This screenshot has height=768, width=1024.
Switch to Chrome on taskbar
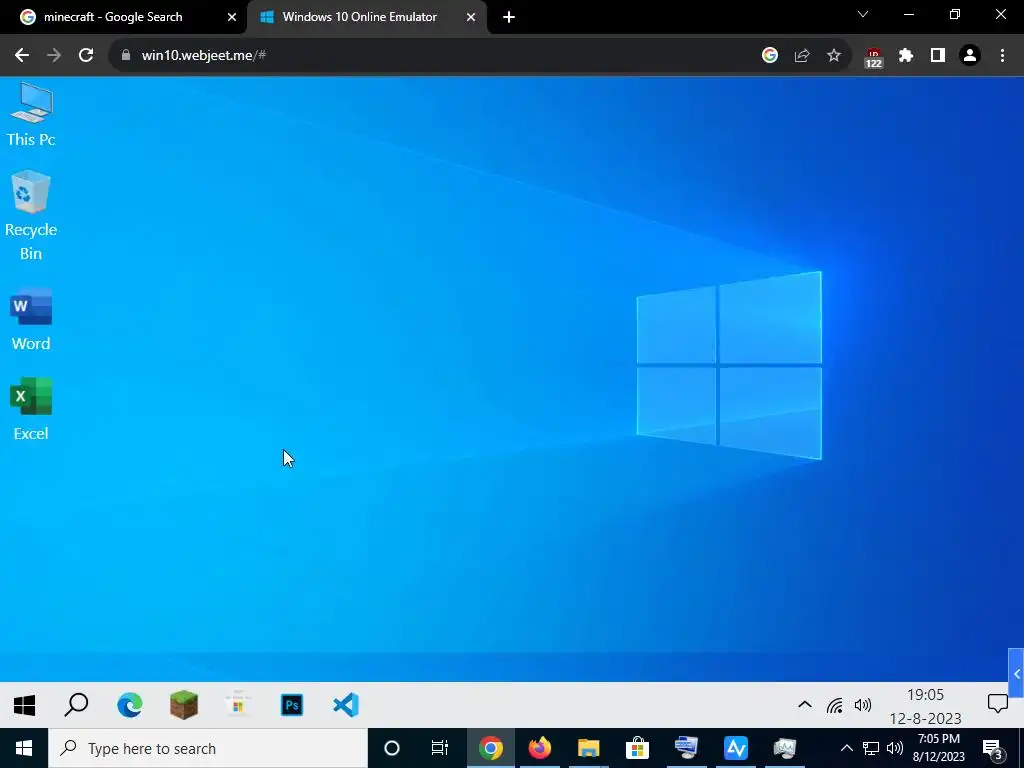pyautogui.click(x=490, y=748)
